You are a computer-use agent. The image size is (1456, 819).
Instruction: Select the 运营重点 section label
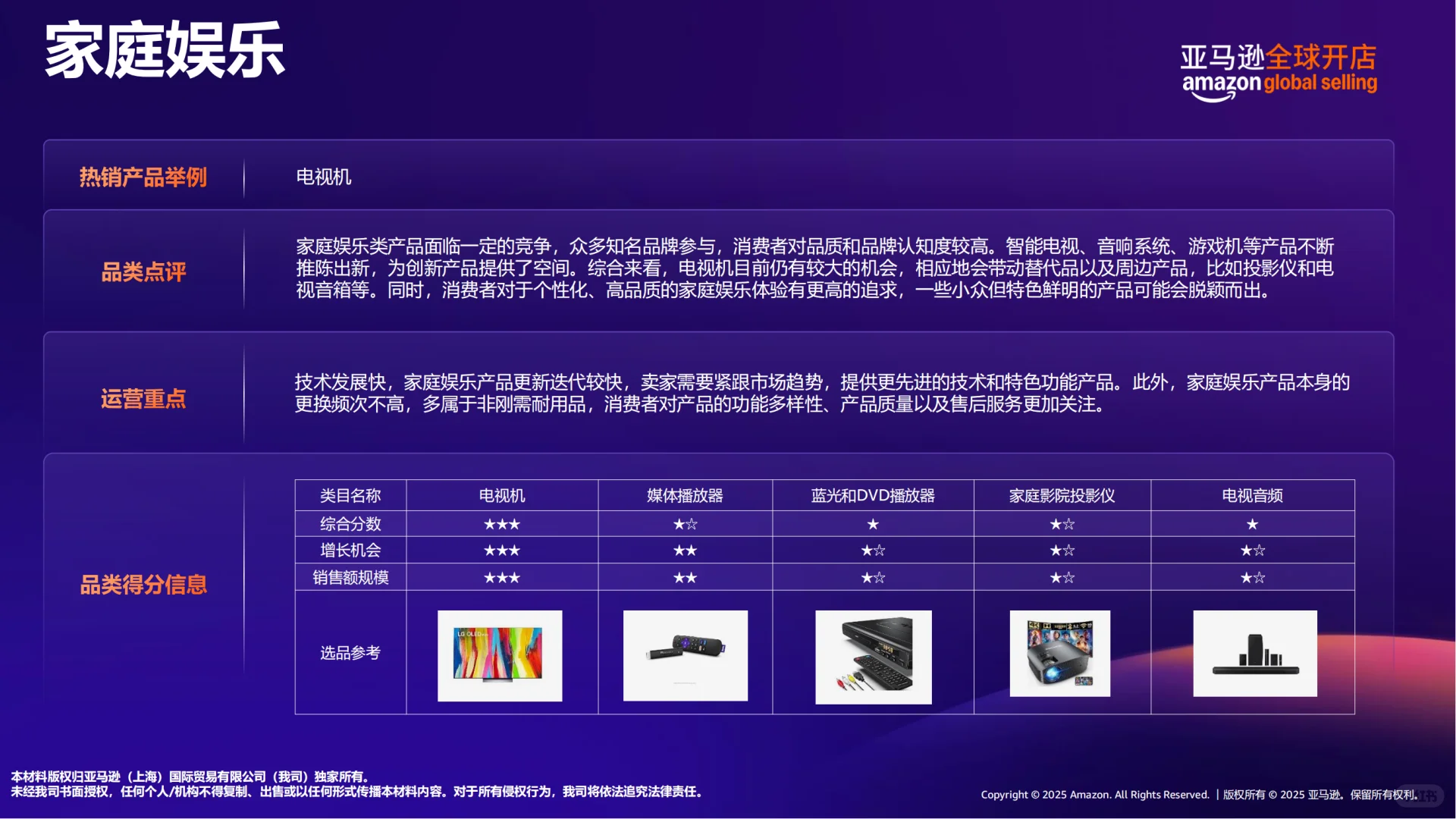(143, 400)
